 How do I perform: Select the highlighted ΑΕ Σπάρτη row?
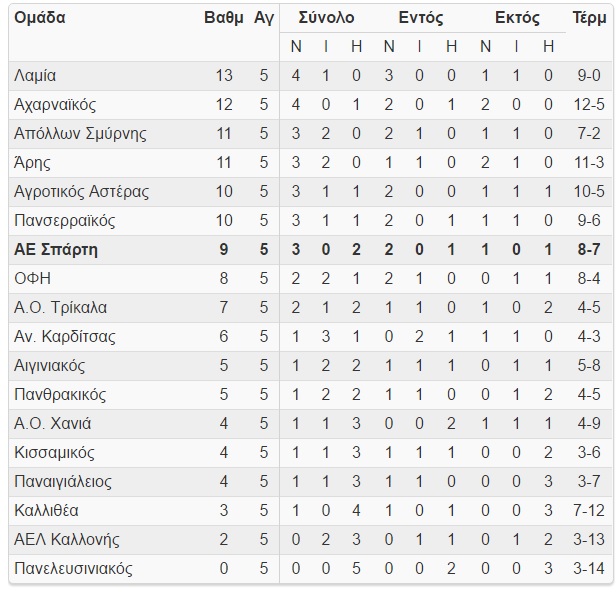311,250
